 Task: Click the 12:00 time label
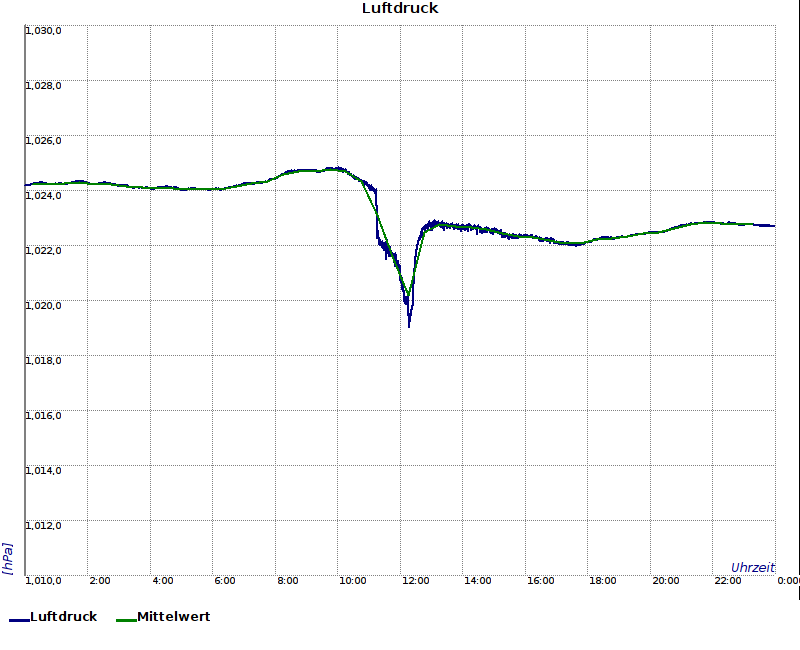[x=415, y=581]
